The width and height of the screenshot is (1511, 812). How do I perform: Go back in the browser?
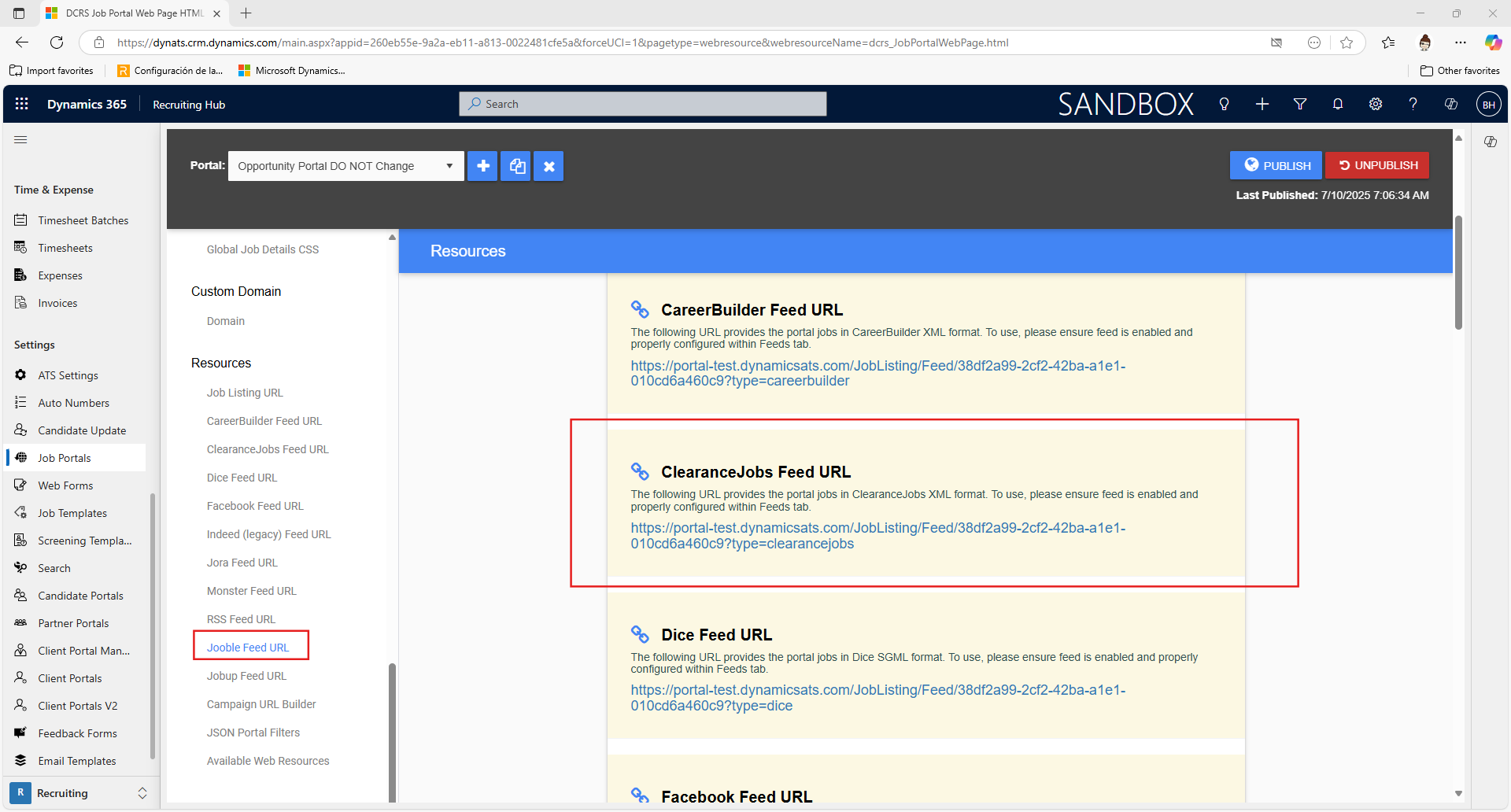click(22, 42)
